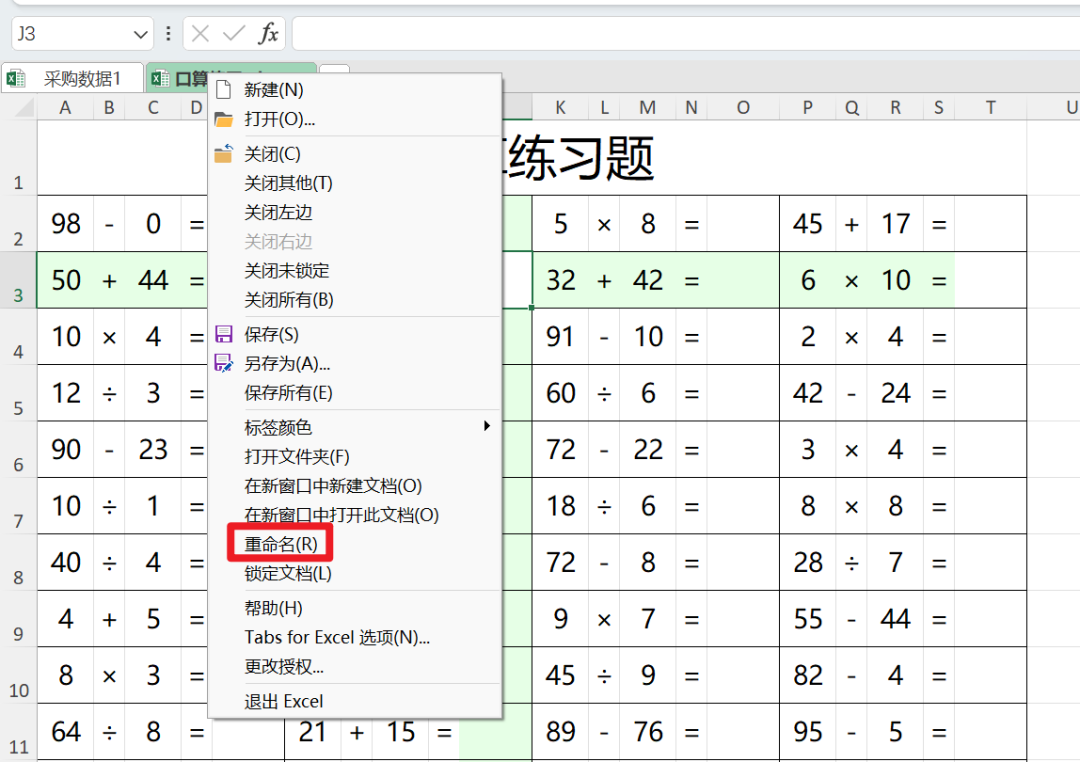Click cell A3 containing 50

click(65, 280)
